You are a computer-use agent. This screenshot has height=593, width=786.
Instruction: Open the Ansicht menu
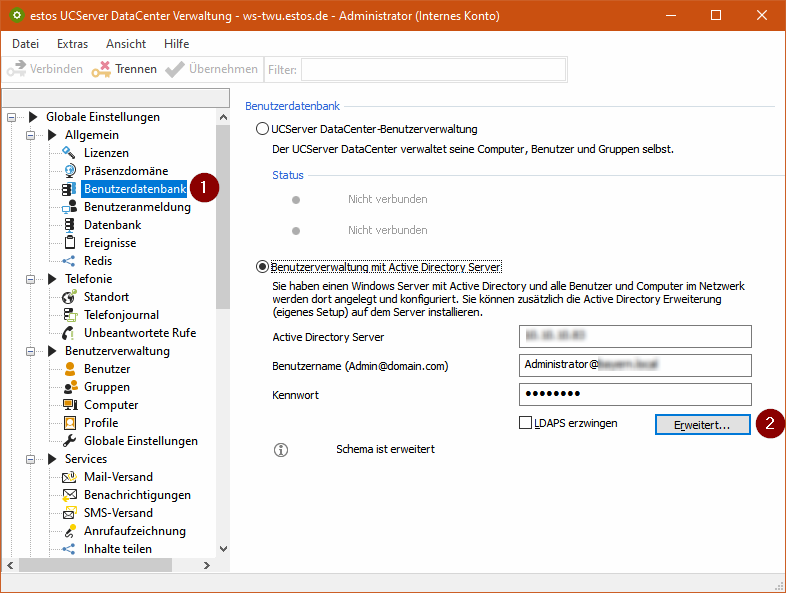(x=125, y=44)
